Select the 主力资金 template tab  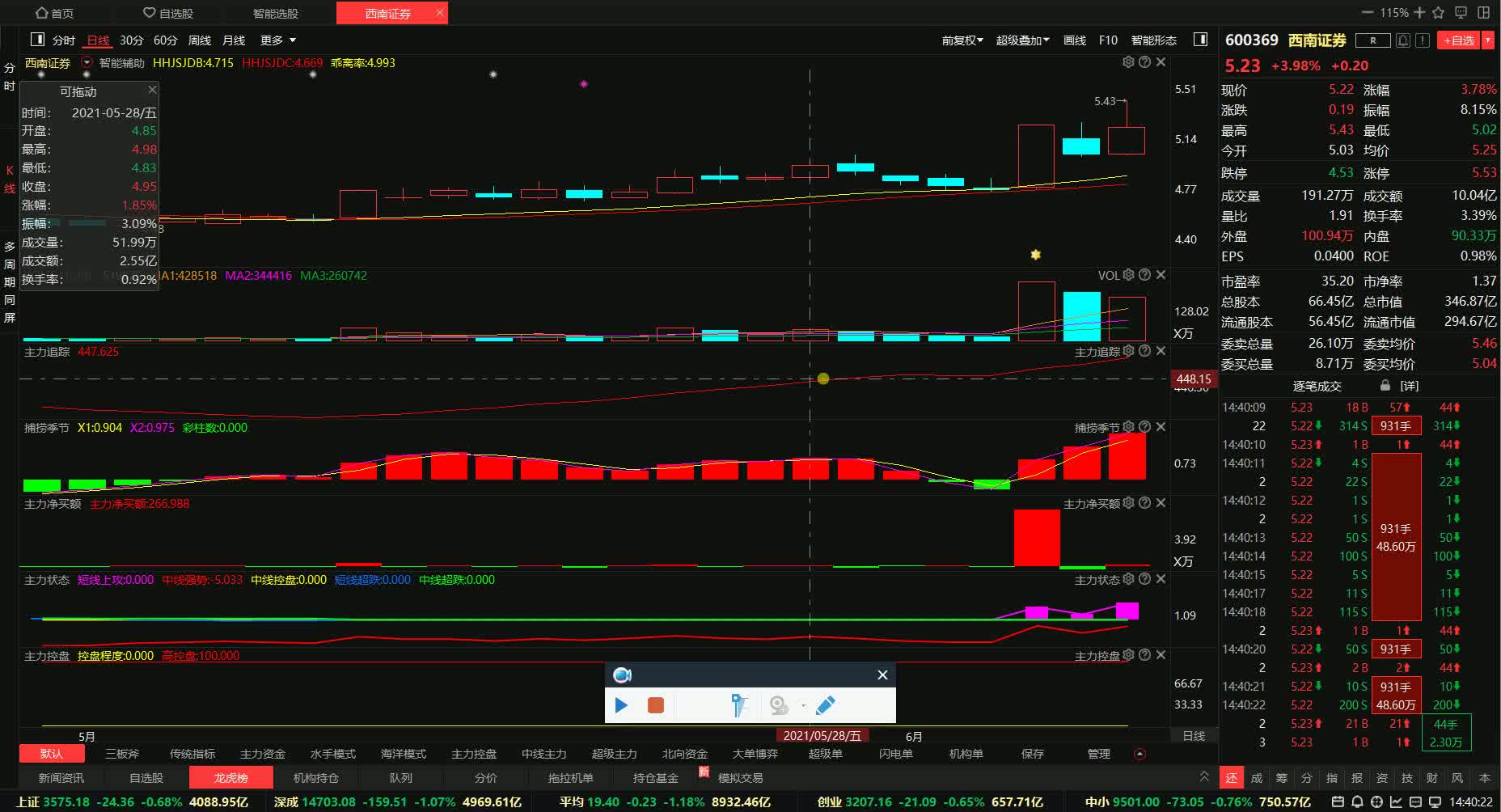pos(263,754)
